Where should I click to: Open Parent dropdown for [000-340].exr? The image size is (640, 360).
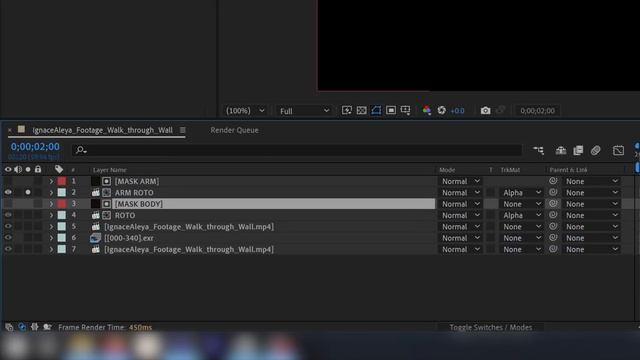[x=591, y=238]
